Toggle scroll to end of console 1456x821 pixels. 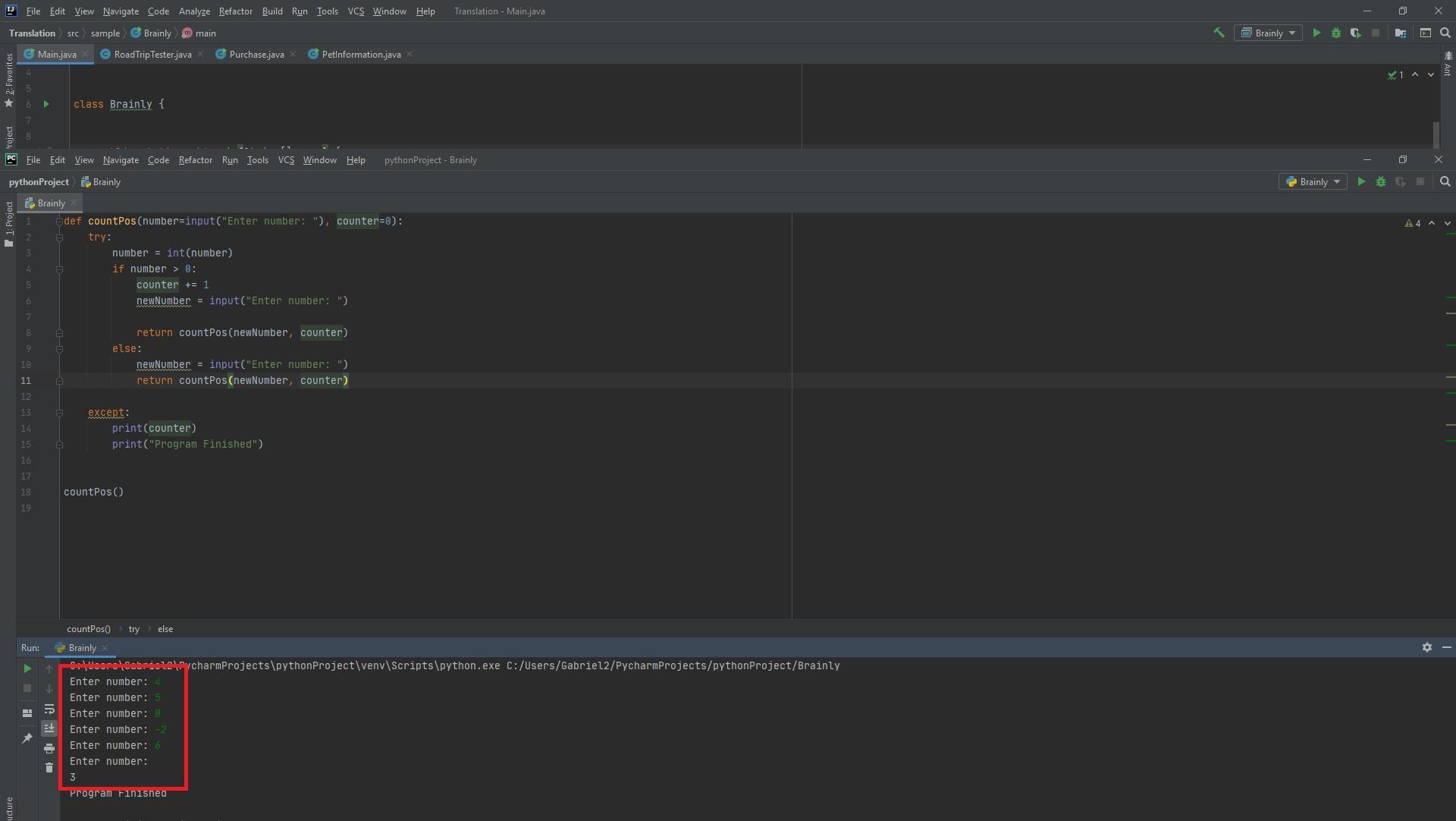coord(49,728)
